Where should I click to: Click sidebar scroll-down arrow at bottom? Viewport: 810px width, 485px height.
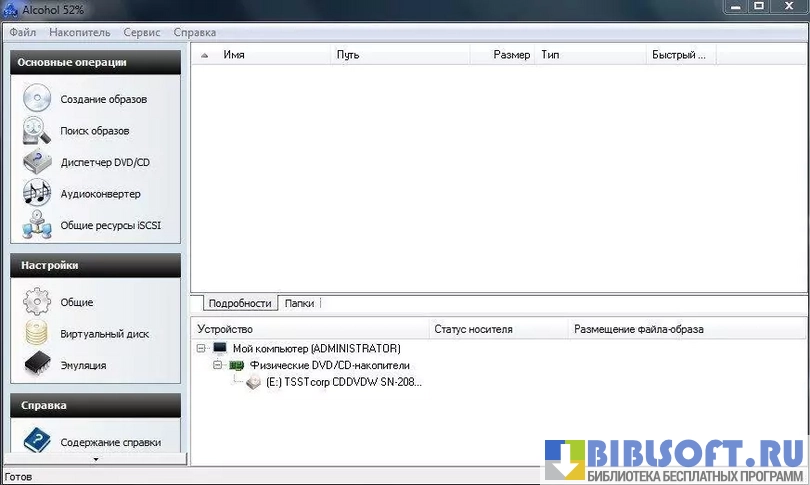coord(95,459)
